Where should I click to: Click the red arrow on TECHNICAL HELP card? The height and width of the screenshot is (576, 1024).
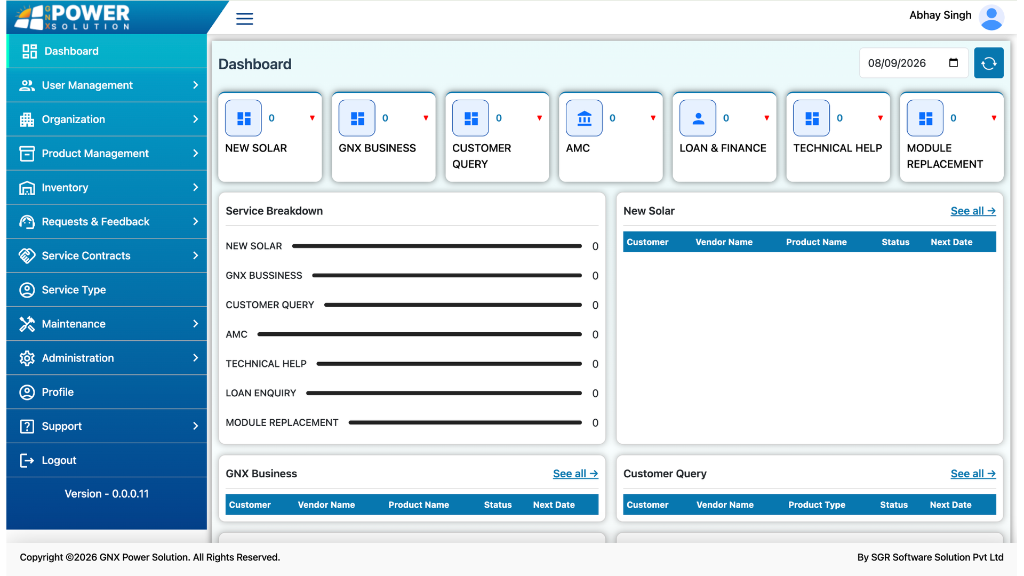point(880,118)
